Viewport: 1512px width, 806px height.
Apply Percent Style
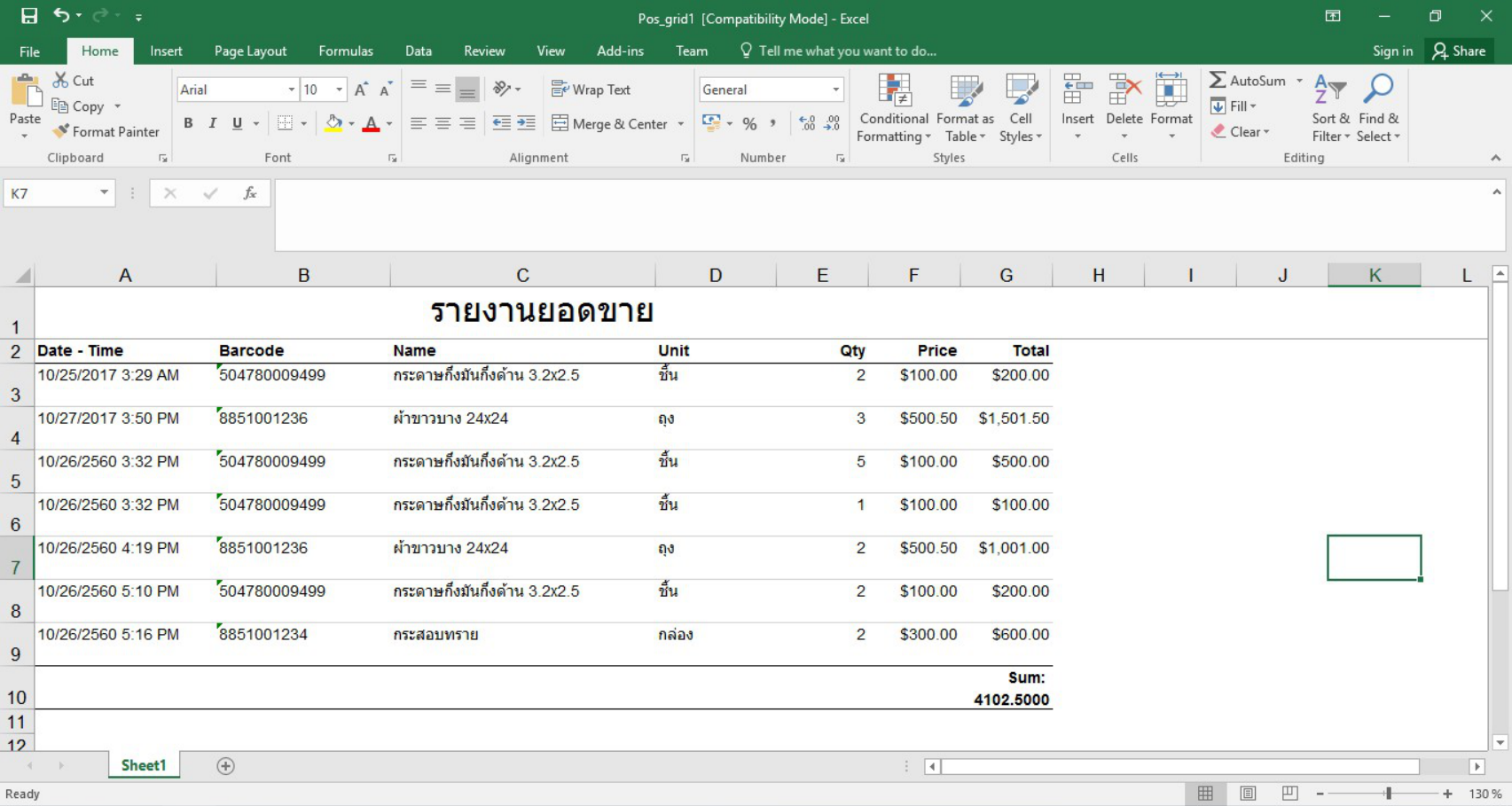pos(749,123)
